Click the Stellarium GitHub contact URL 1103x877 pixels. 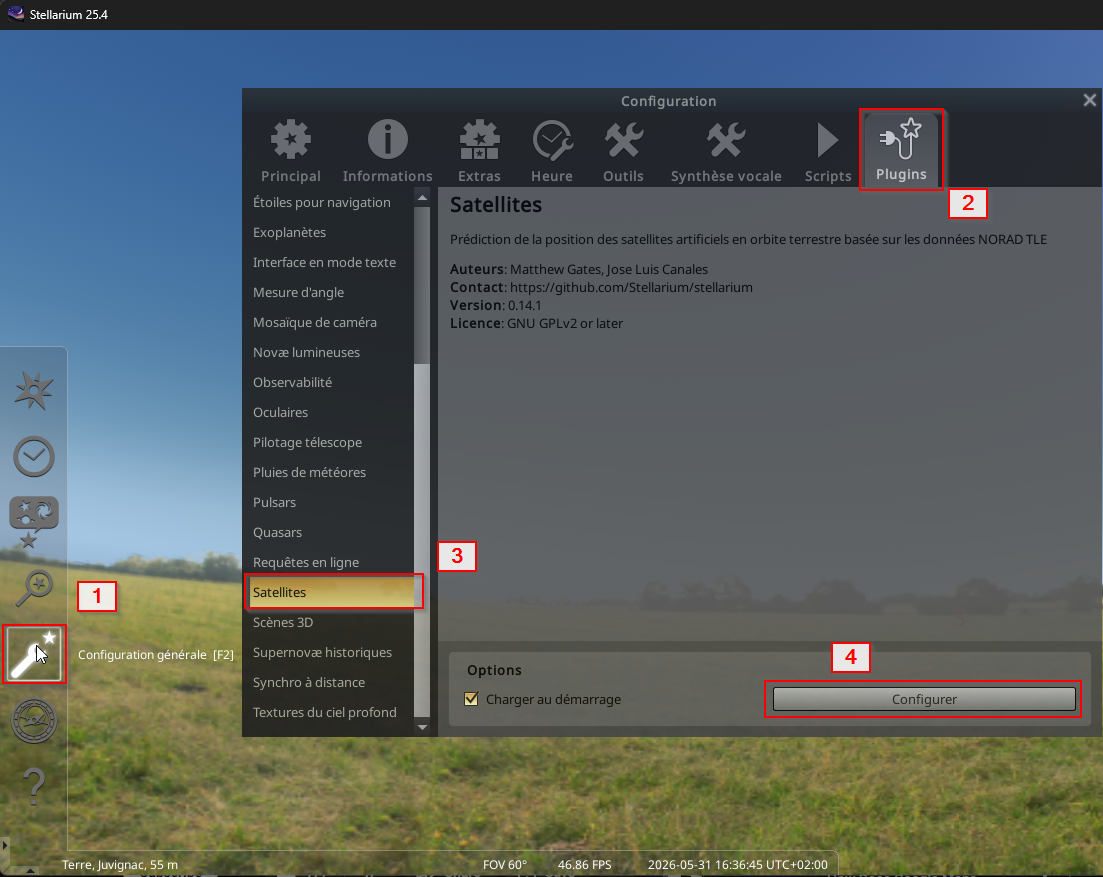(x=631, y=287)
